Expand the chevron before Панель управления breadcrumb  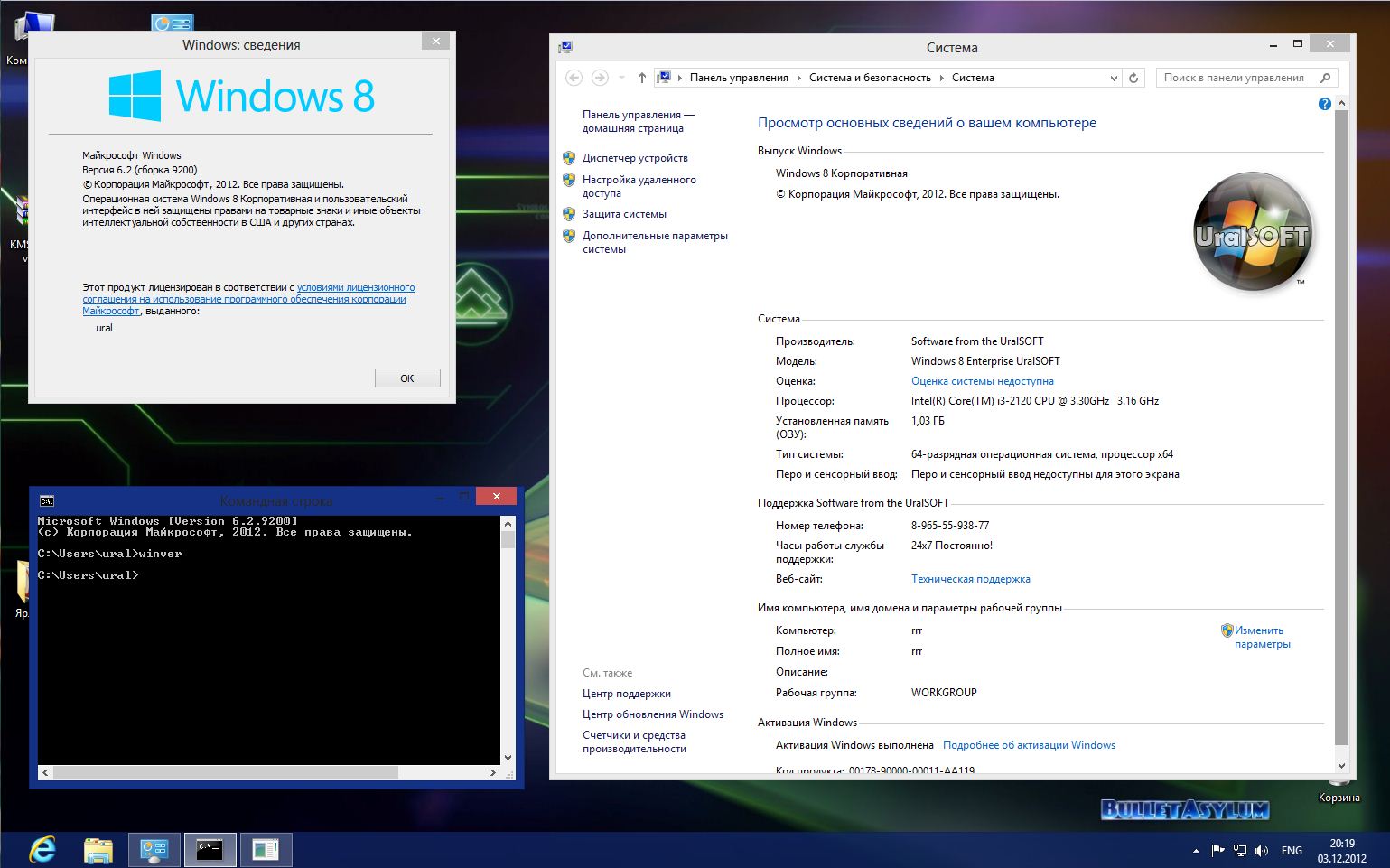(x=679, y=78)
